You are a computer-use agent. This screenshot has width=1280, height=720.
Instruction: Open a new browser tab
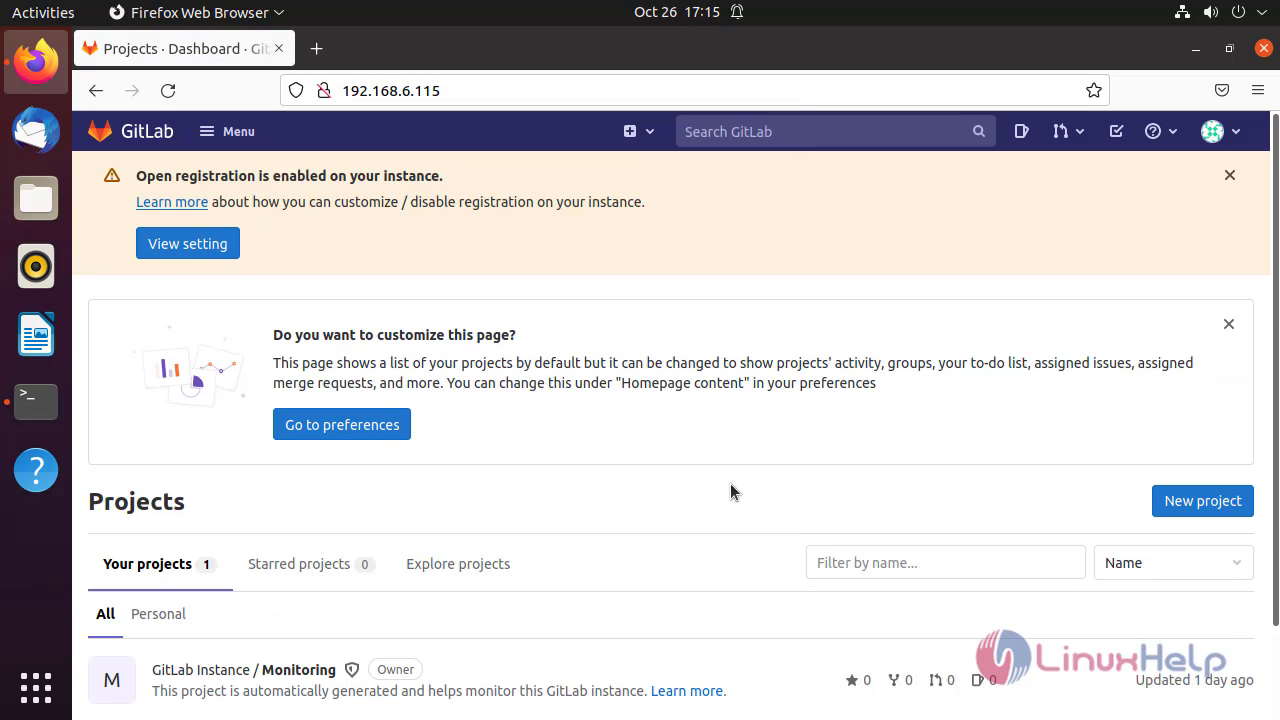click(x=316, y=48)
